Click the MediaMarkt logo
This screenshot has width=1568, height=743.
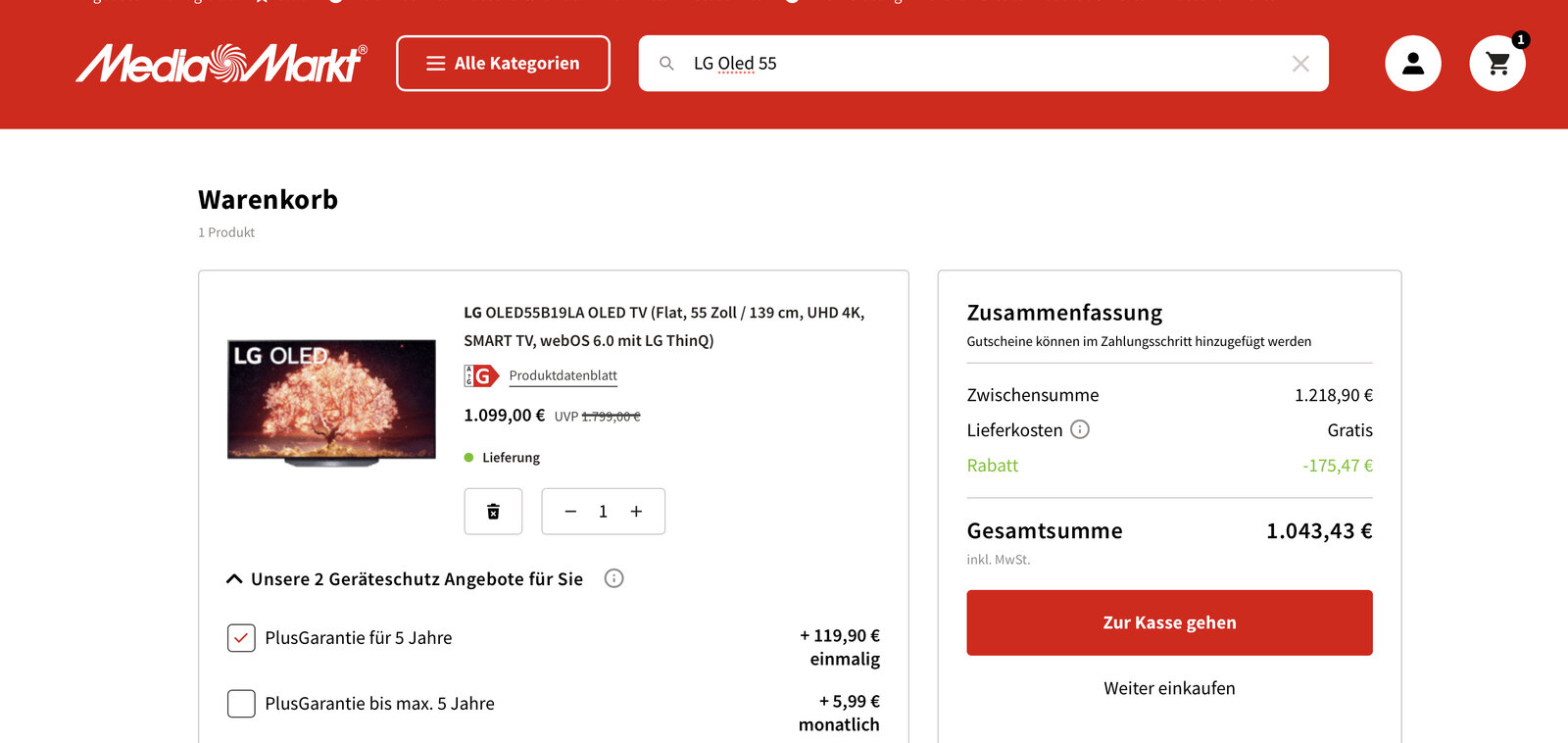221,64
